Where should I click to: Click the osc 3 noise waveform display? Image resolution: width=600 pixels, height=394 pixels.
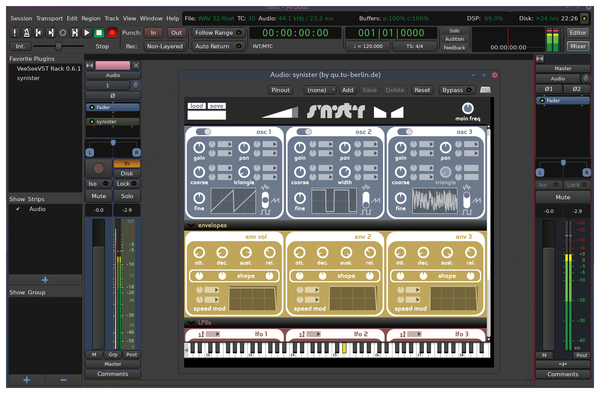(x=435, y=200)
